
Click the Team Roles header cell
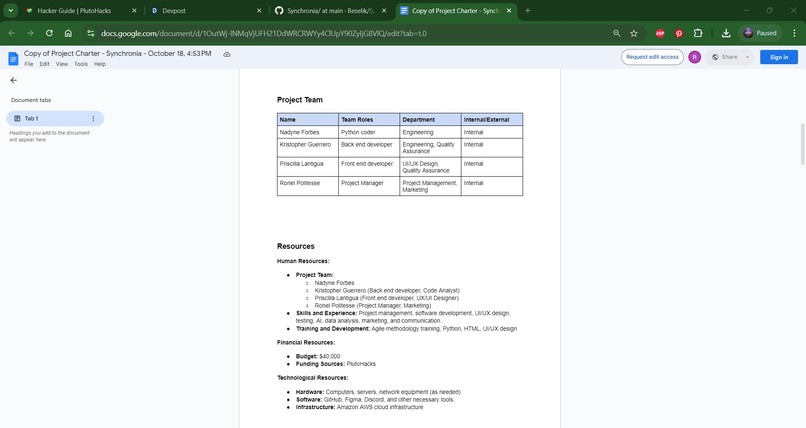pos(369,120)
